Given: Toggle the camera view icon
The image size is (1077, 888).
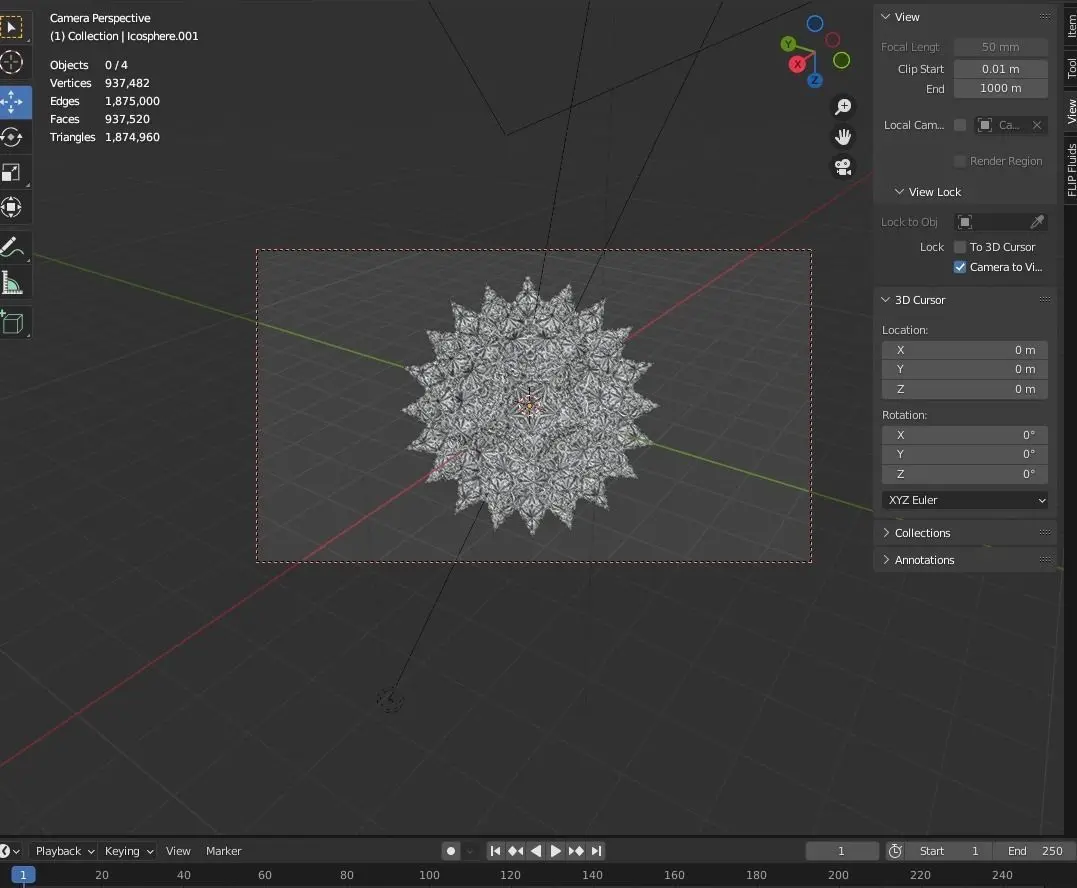Looking at the screenshot, I should point(843,167).
